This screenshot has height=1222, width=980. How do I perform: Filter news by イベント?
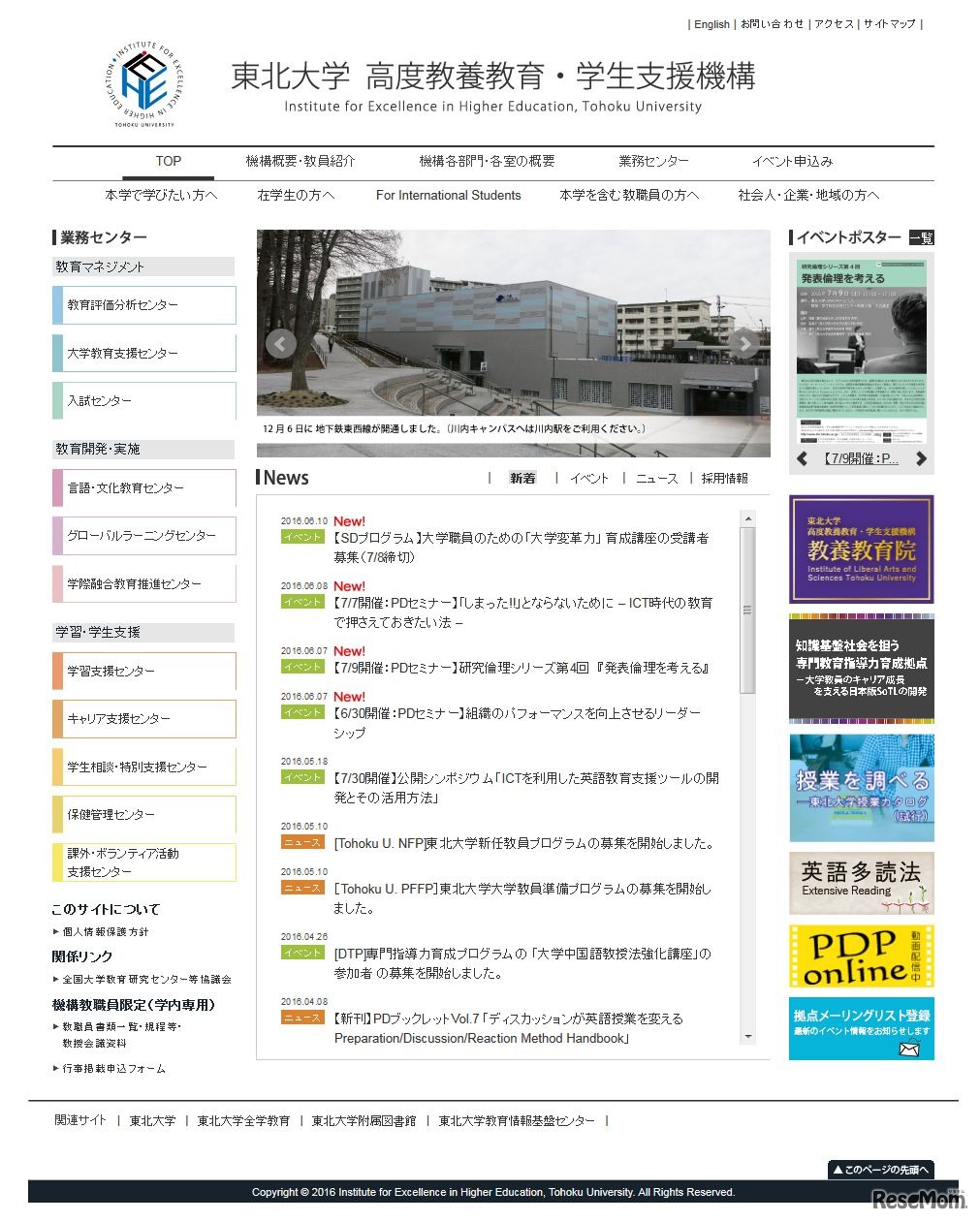coord(589,478)
